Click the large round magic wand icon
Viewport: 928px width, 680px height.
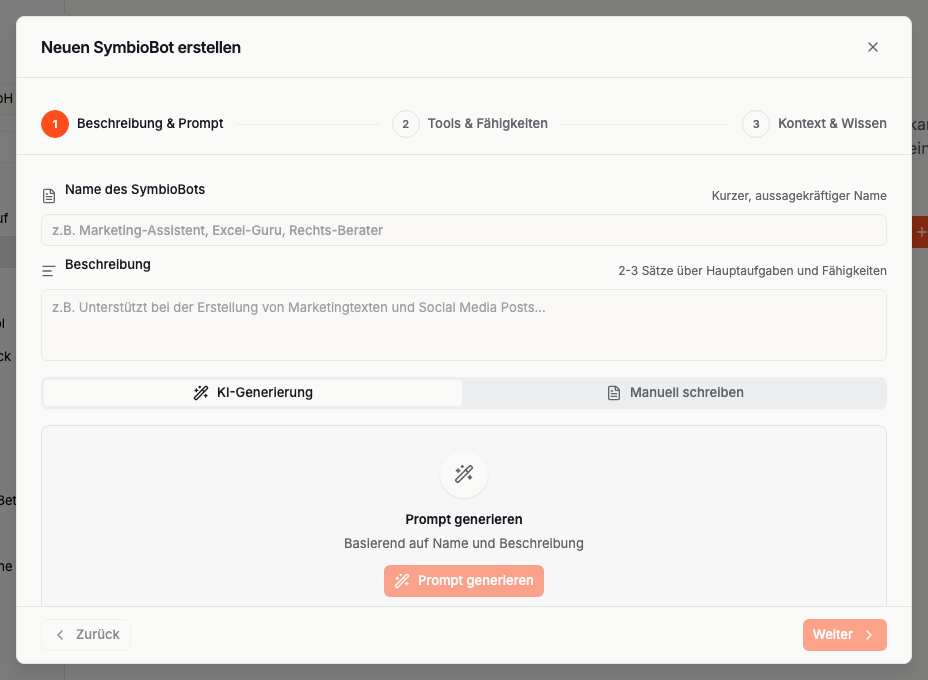click(x=464, y=474)
